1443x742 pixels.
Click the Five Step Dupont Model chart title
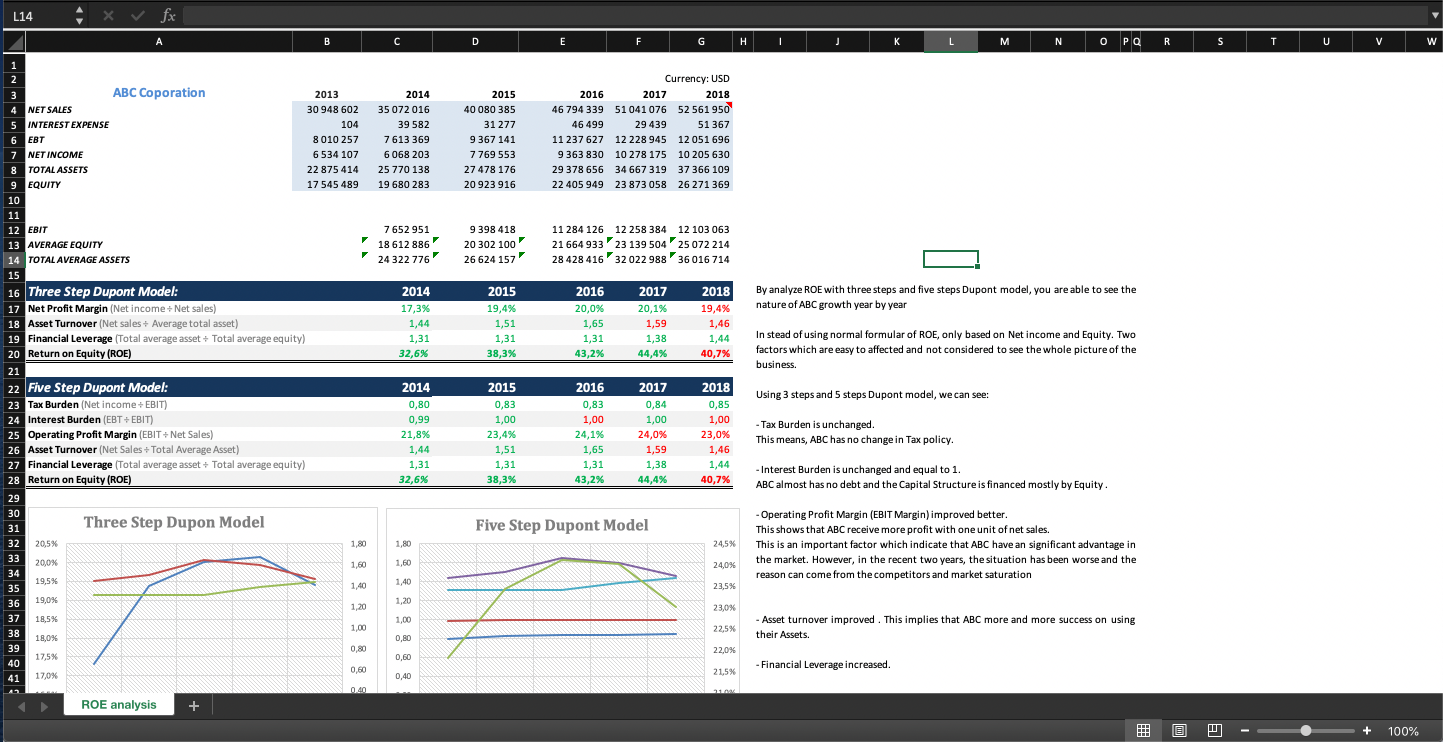pos(562,525)
